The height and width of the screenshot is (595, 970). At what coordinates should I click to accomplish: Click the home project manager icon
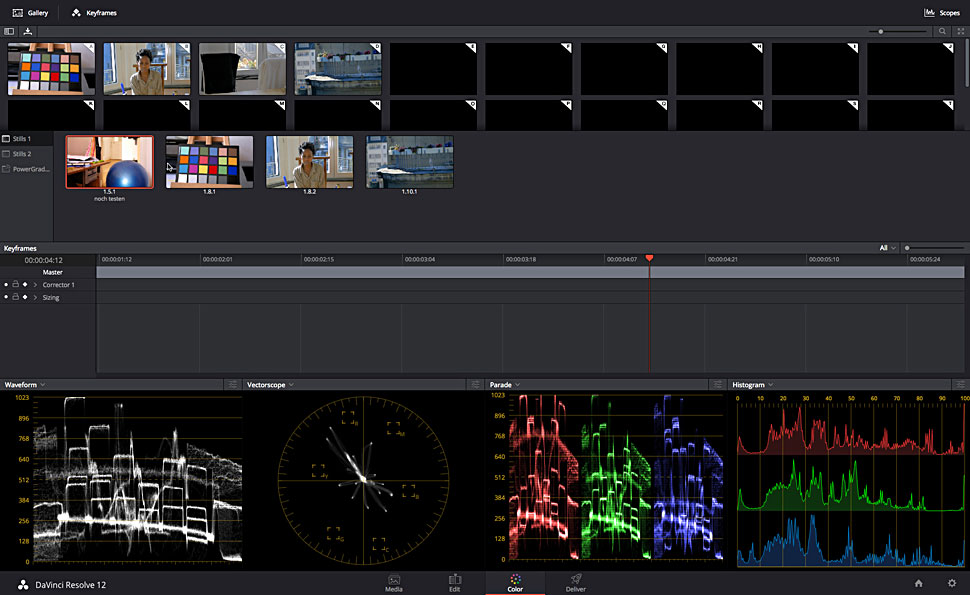point(918,583)
